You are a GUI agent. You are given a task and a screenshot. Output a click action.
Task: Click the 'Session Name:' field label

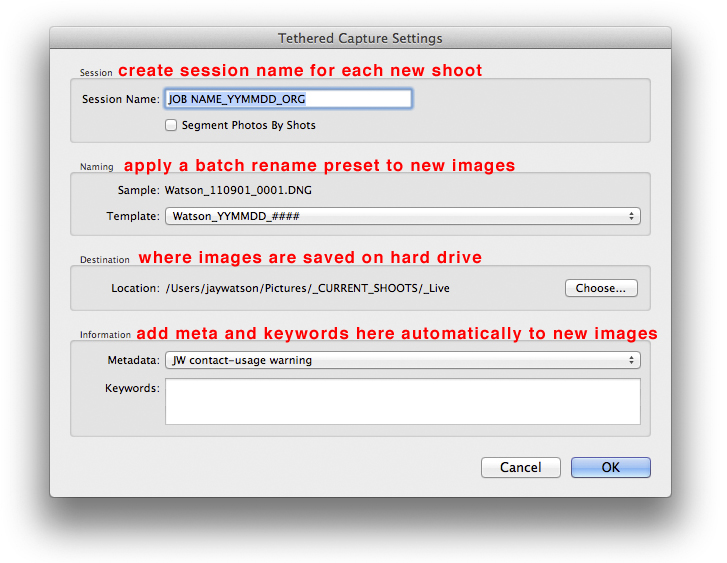[x=120, y=99]
